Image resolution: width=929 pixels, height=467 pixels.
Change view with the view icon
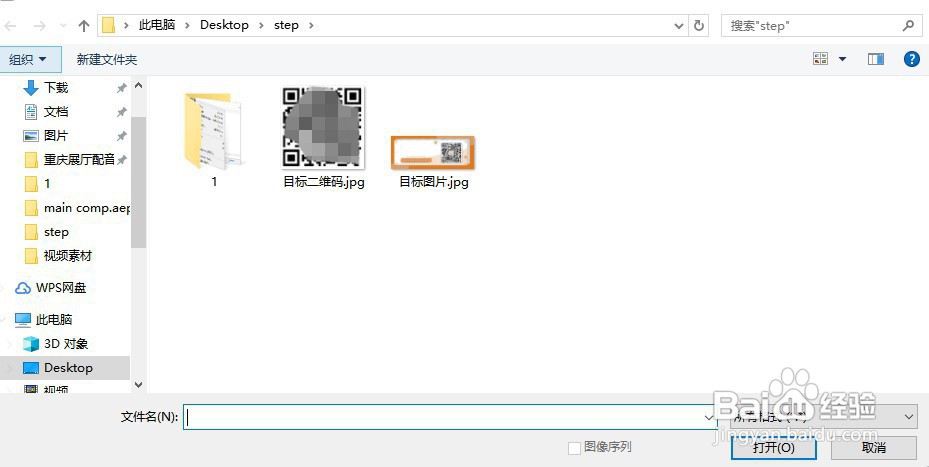click(x=821, y=59)
